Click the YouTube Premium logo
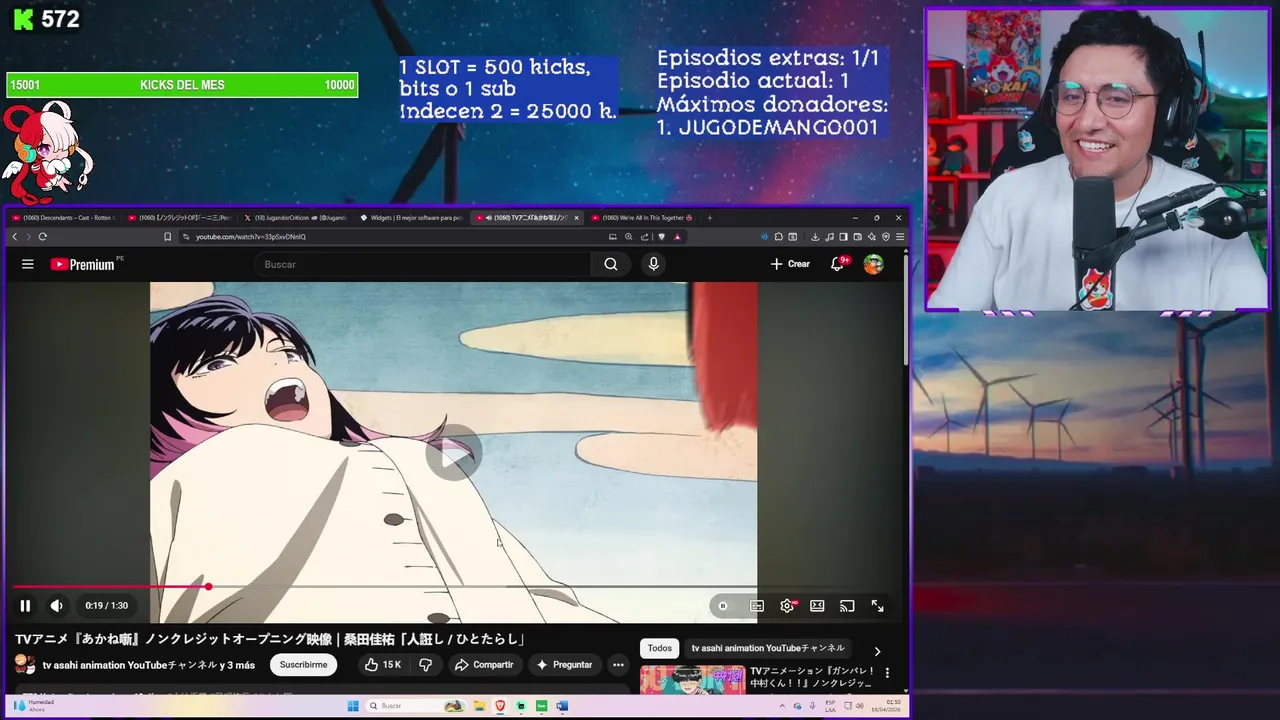Screen dimensions: 1280x720 tap(84, 264)
